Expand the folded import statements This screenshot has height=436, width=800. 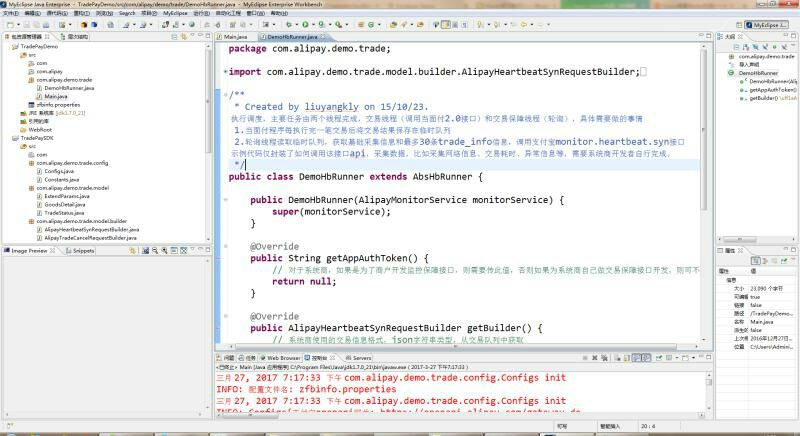point(225,72)
